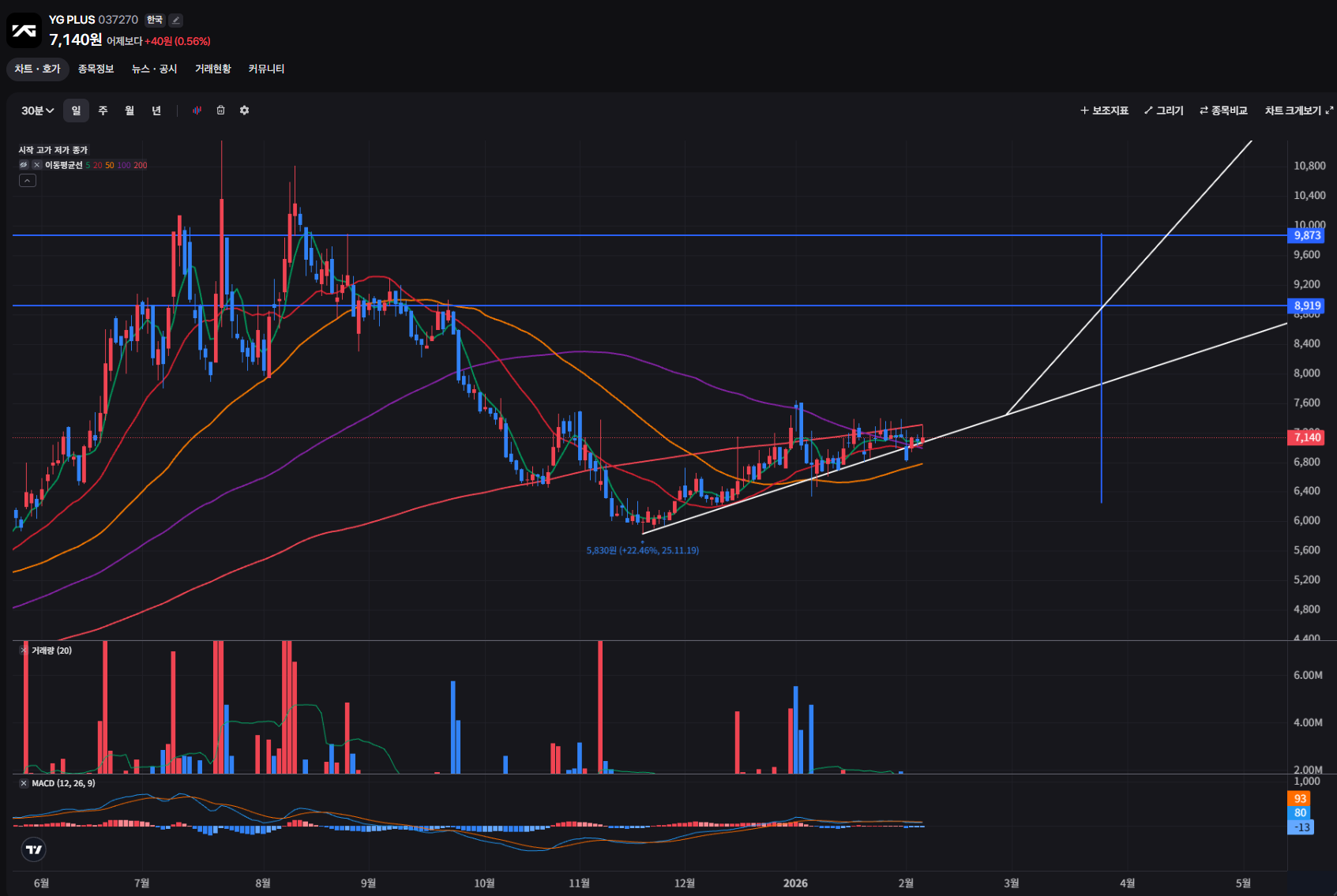The height and width of the screenshot is (896, 1337).
Task: Click the 7,140원 headline price
Action: pyautogui.click(x=76, y=39)
